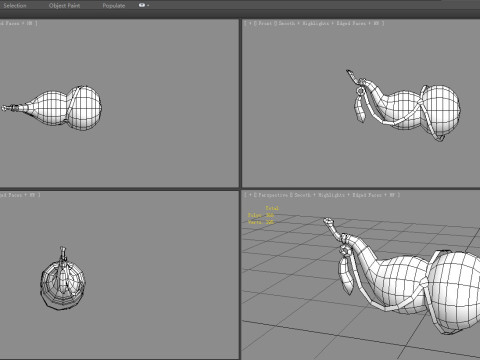Open the Selection ribbon tab
This screenshot has height=360, width=480.
[14, 6]
